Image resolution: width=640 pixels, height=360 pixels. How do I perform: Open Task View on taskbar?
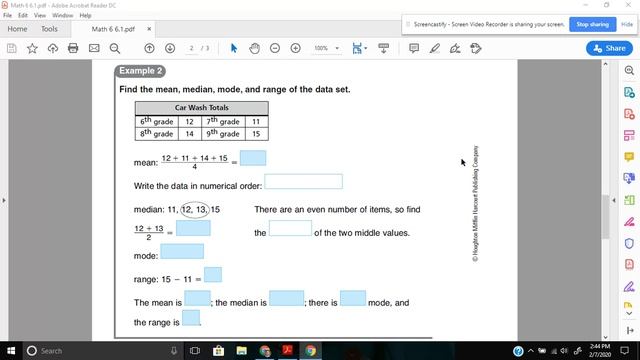[x=195, y=351]
